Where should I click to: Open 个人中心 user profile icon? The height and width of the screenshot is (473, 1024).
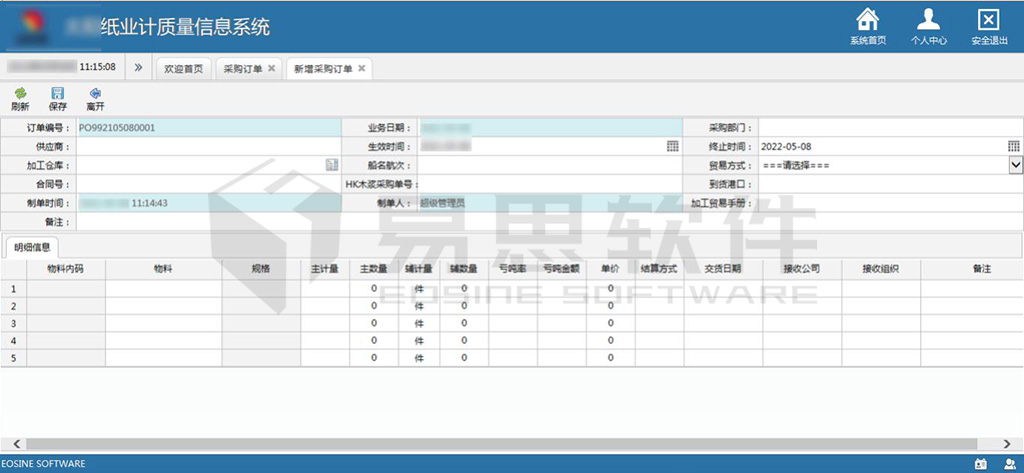[x=928, y=20]
